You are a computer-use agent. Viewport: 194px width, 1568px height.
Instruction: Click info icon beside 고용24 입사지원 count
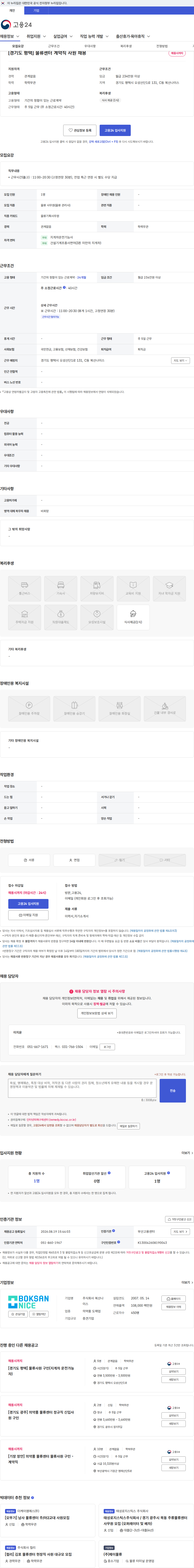(169, 1173)
